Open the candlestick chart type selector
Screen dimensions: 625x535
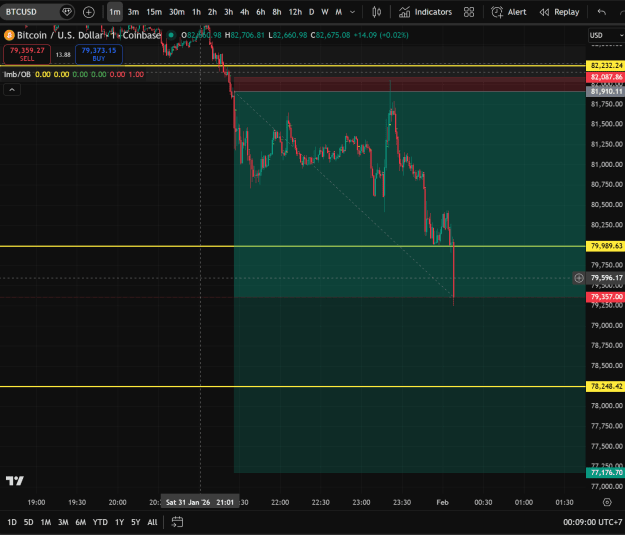[x=376, y=12]
